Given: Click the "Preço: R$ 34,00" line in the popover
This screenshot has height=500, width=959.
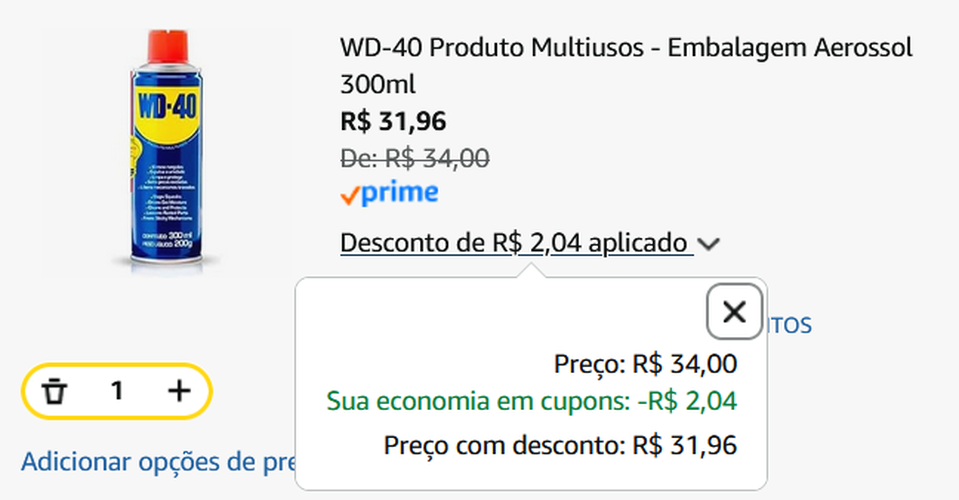Looking at the screenshot, I should (x=645, y=364).
